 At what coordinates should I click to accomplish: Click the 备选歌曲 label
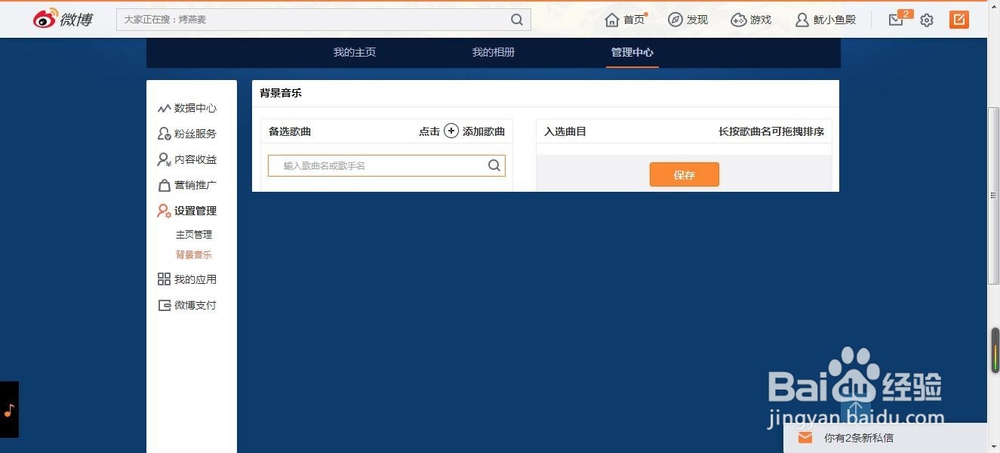290,131
